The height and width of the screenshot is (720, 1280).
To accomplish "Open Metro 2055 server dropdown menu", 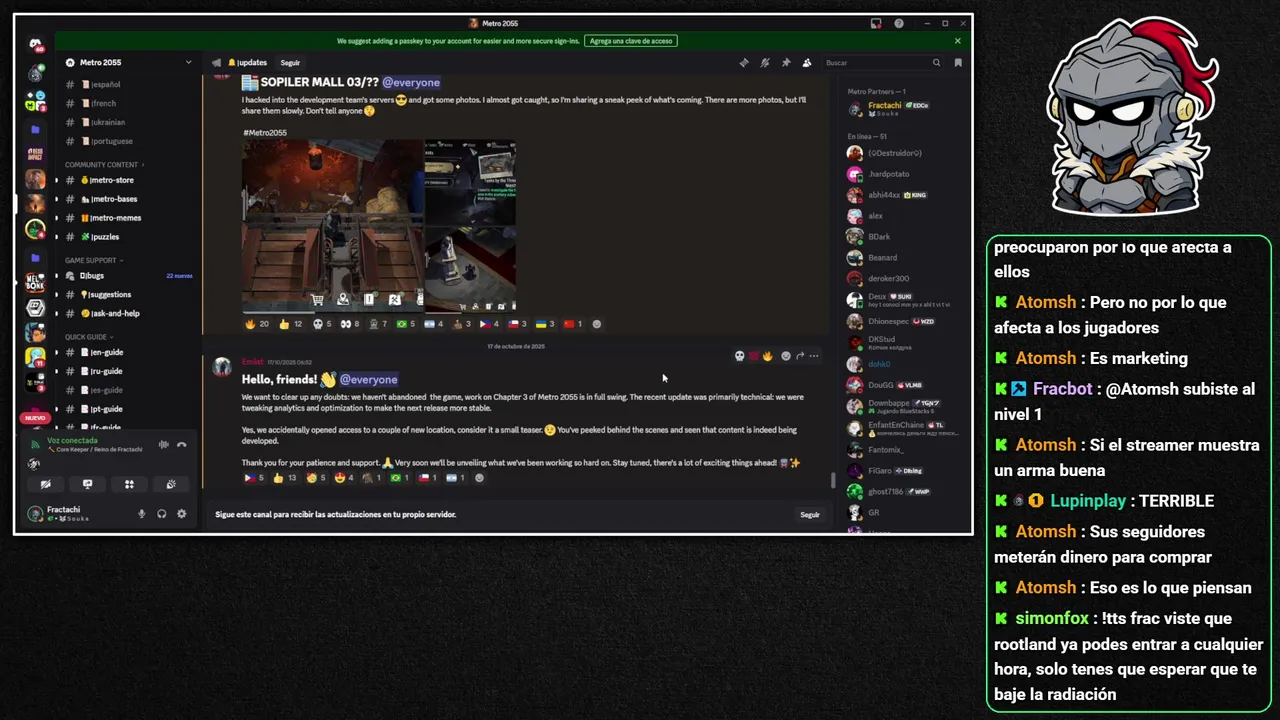I will (128, 63).
